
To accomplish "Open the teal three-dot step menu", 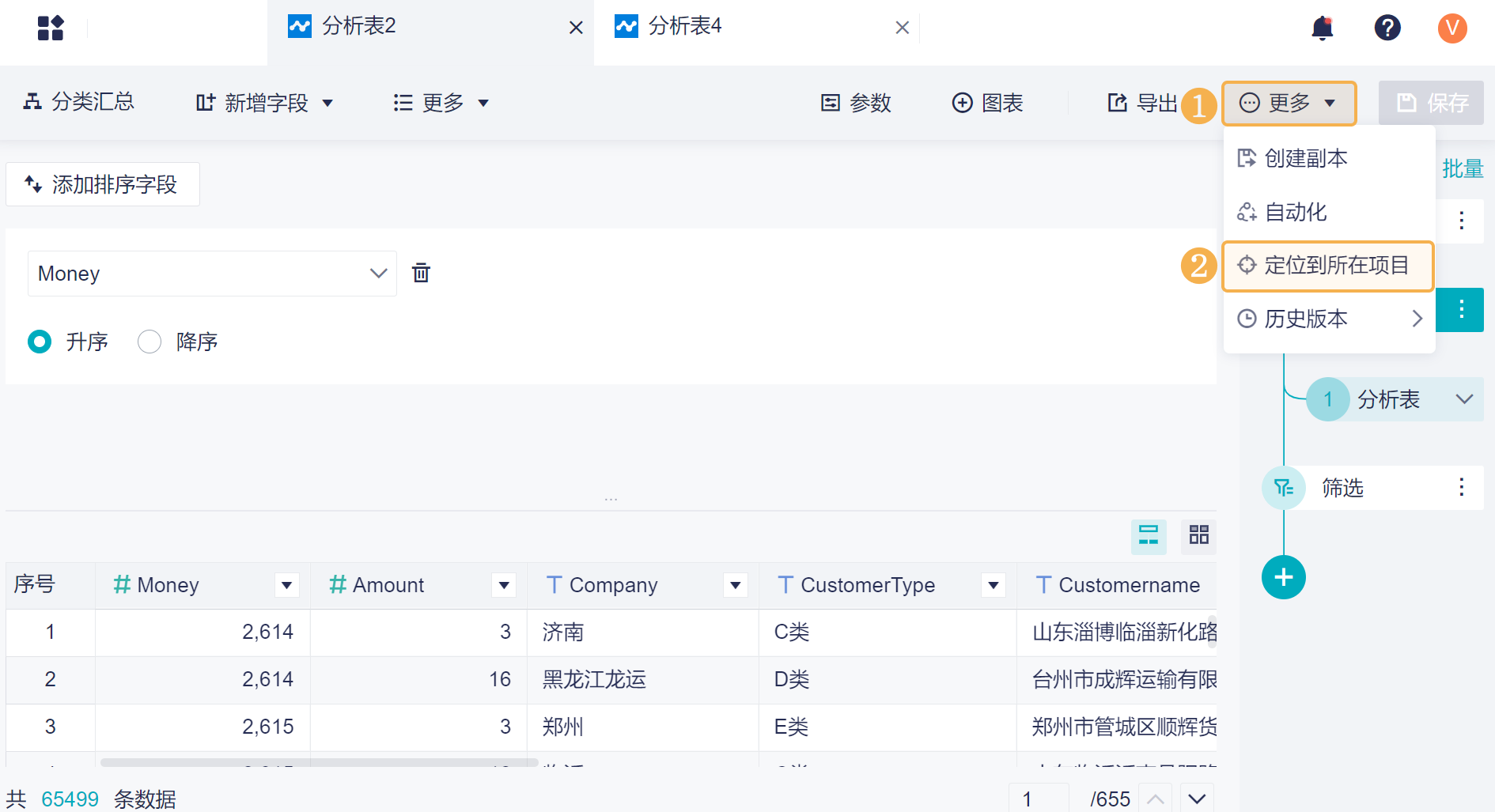I will tap(1461, 309).
